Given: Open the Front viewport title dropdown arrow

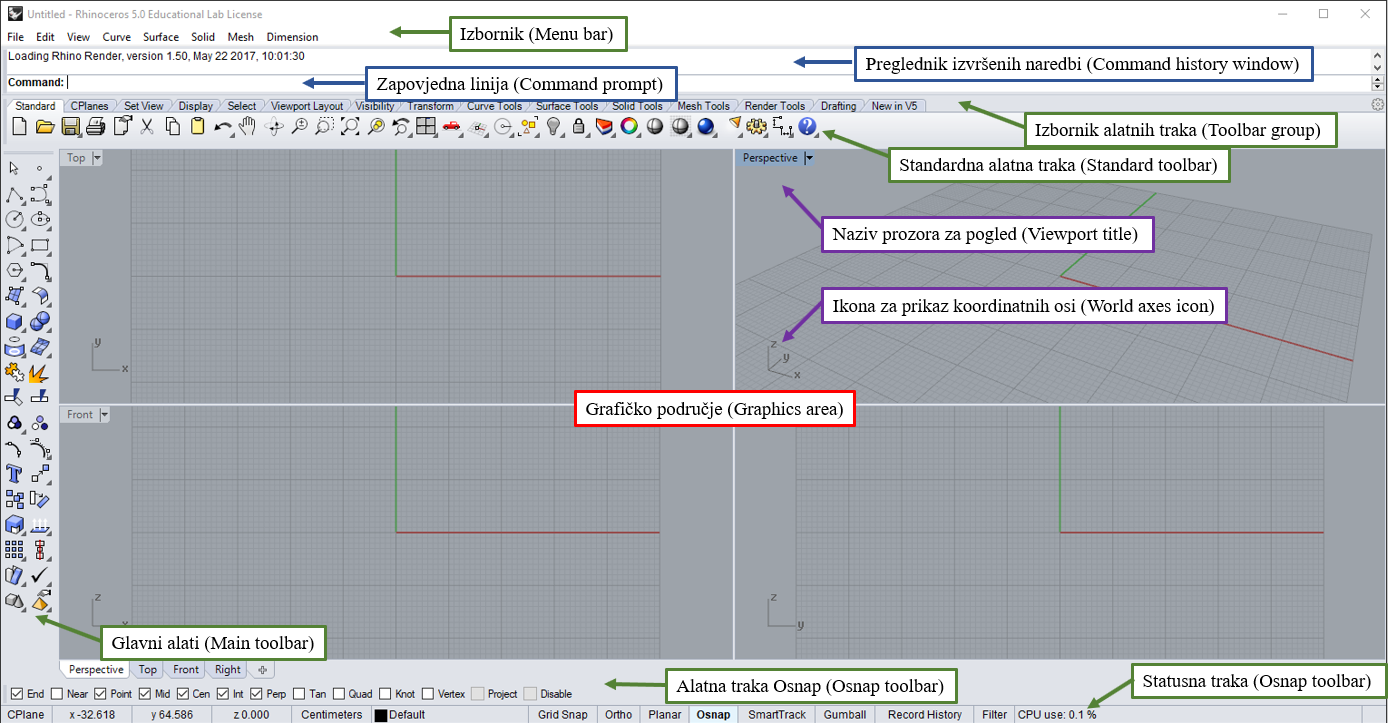Looking at the screenshot, I should coord(104,414).
